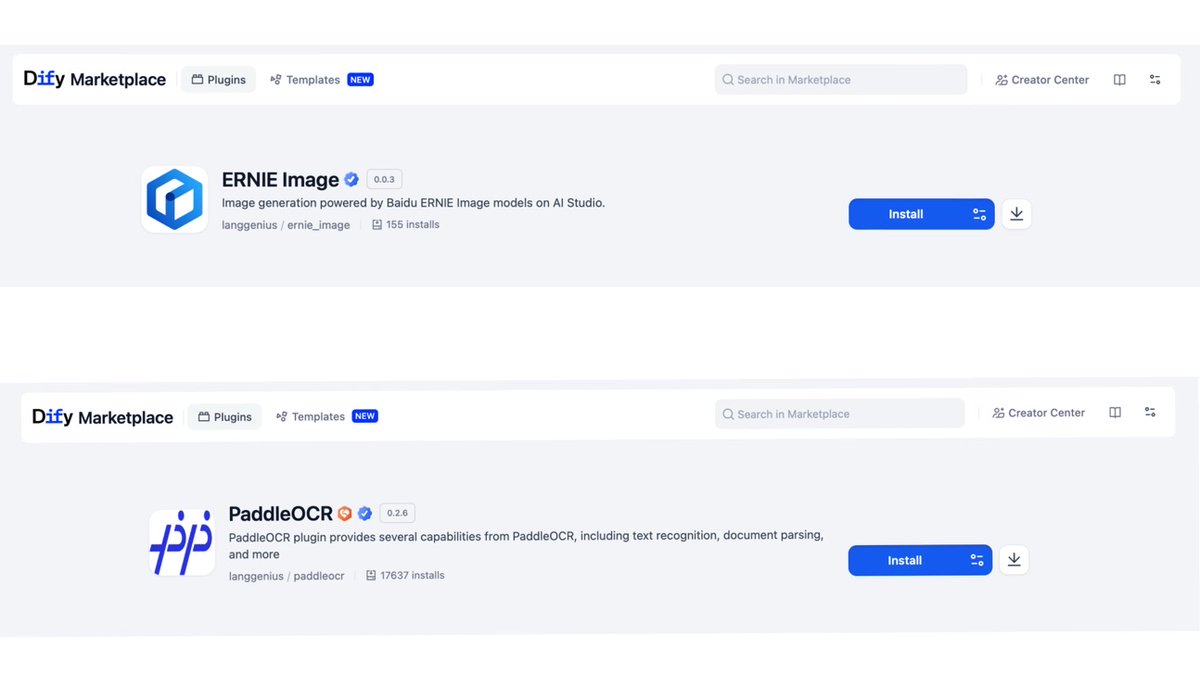This screenshot has width=1200, height=675.
Task: Open the Plugins tab in bottom header
Action: pyautogui.click(x=224, y=417)
